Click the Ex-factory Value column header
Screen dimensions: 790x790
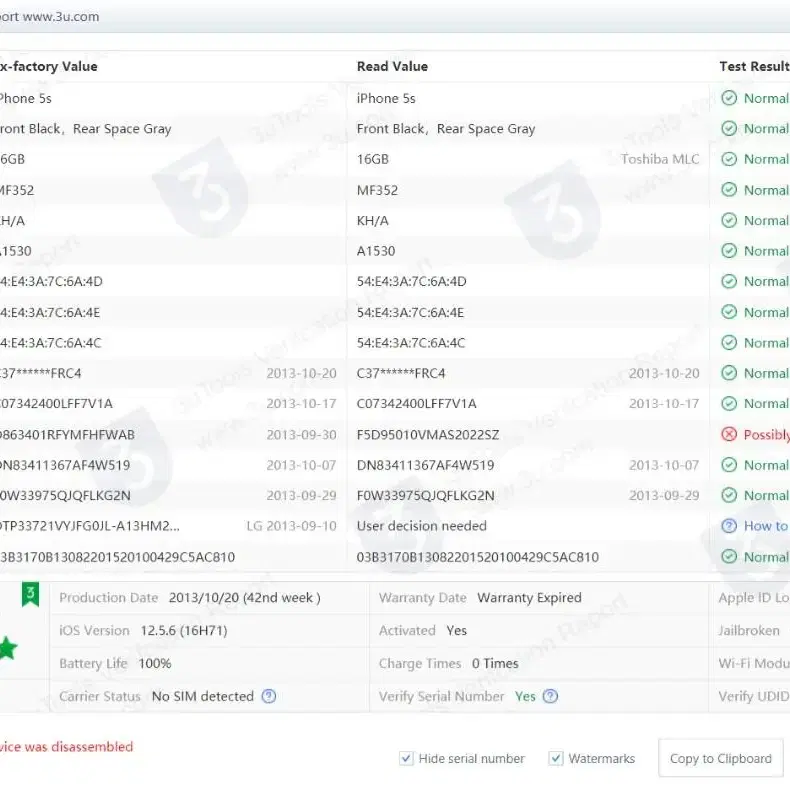(48, 67)
